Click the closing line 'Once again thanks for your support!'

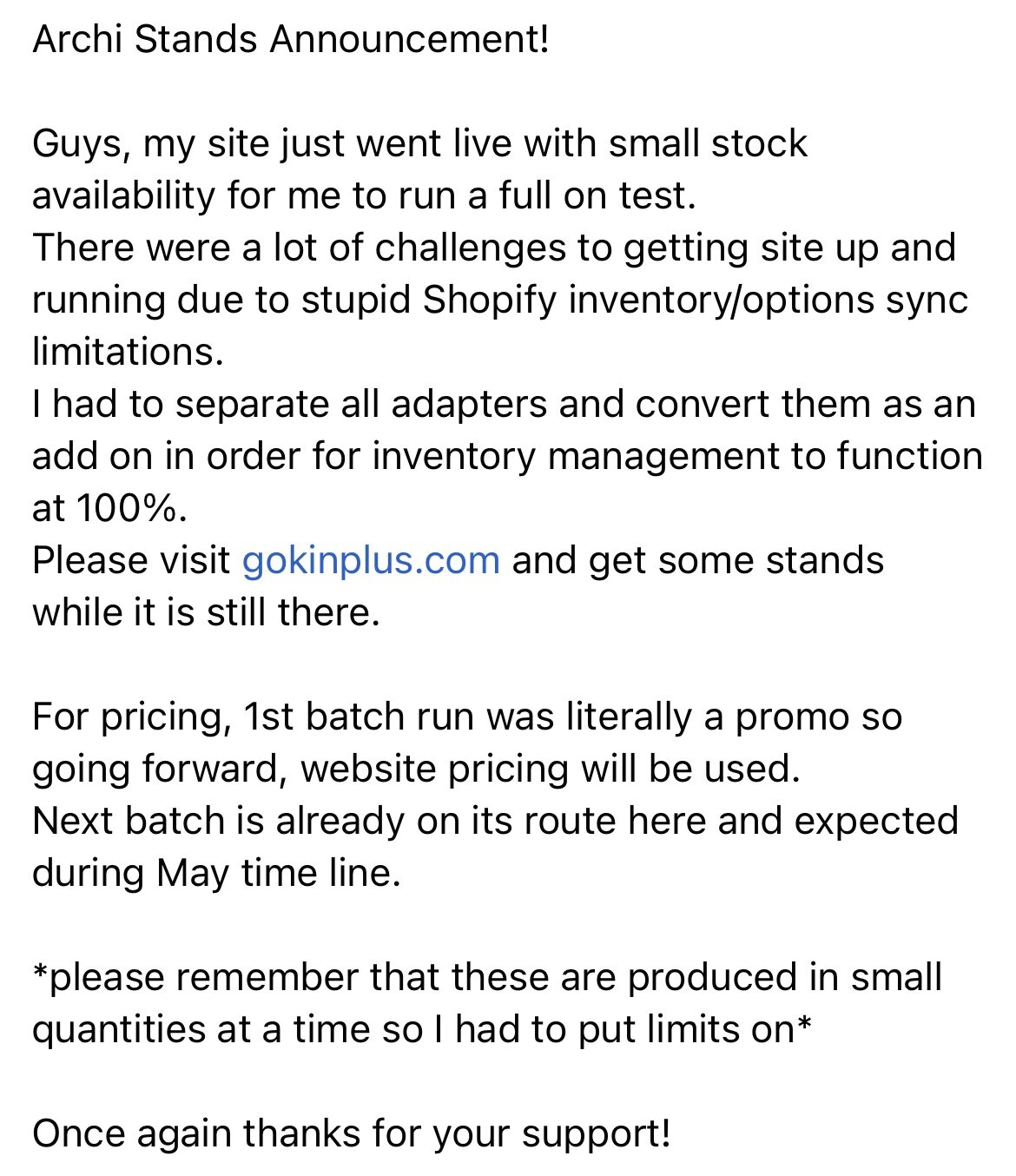(352, 1134)
